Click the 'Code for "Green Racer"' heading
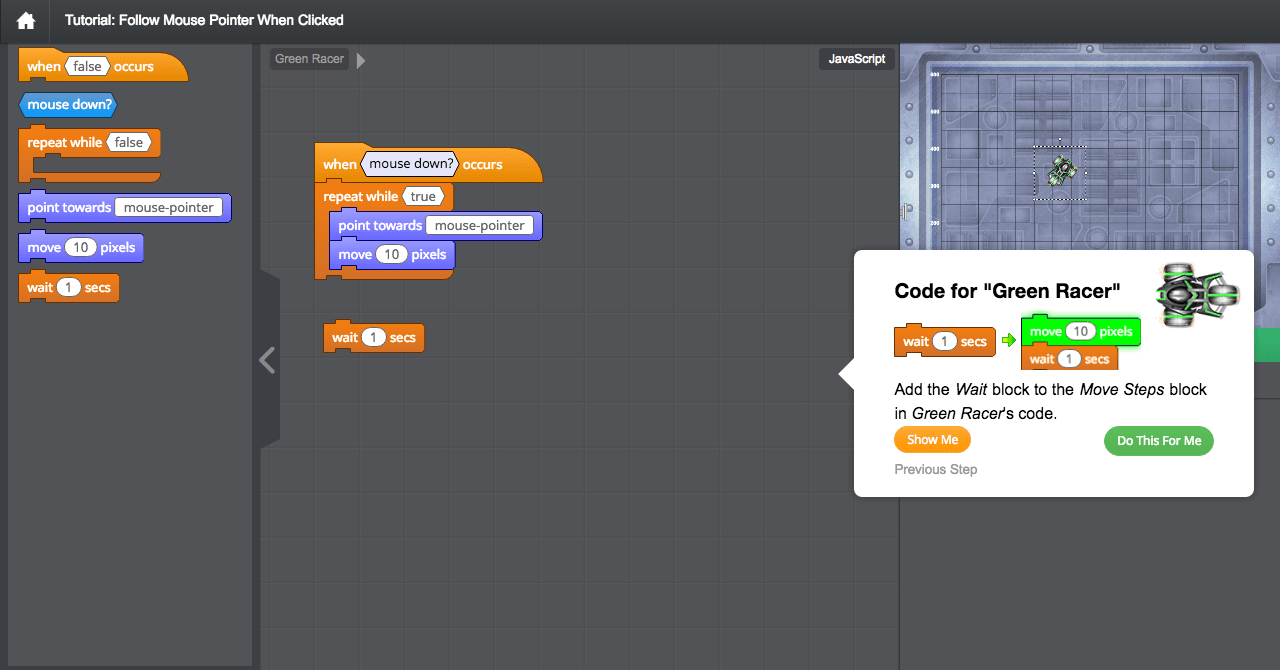This screenshot has width=1280, height=670. coord(1007,291)
